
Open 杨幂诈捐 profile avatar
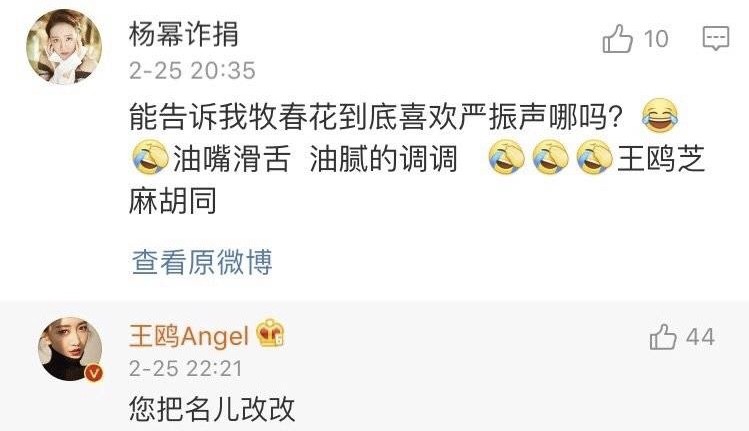click(x=64, y=46)
